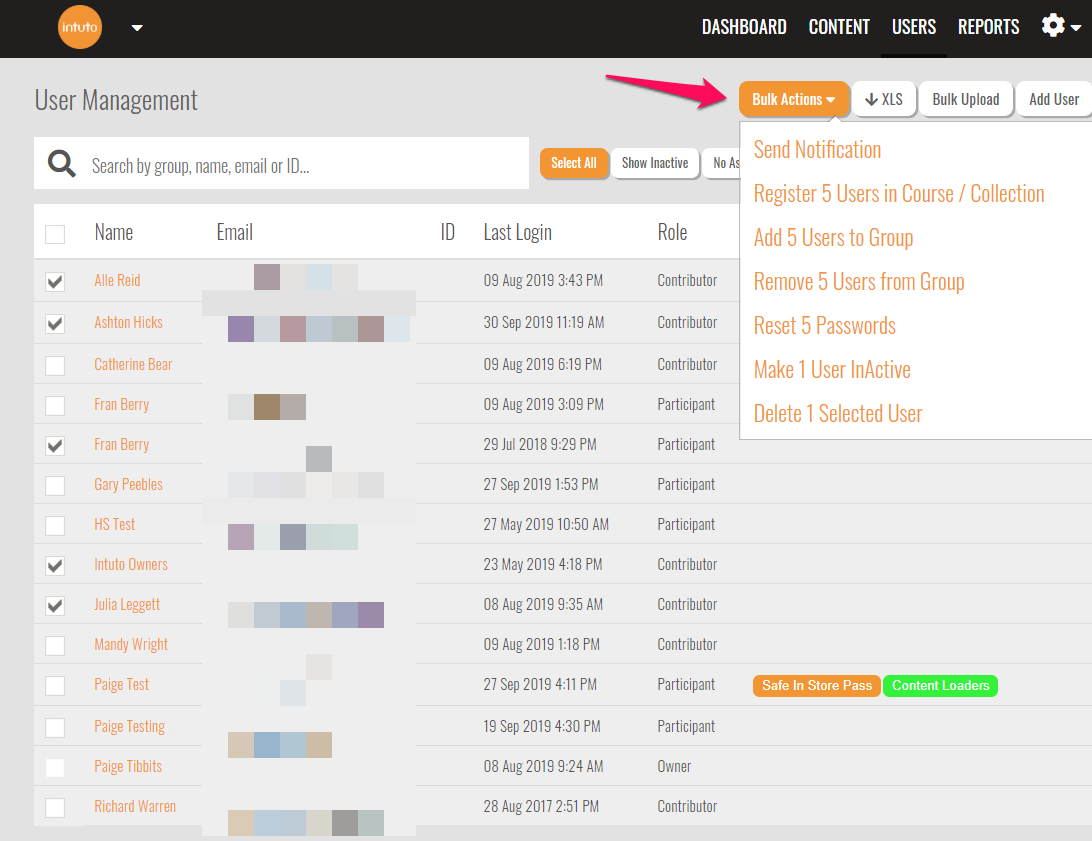Click the Add User button
This screenshot has height=841, width=1092.
pyautogui.click(x=1053, y=99)
